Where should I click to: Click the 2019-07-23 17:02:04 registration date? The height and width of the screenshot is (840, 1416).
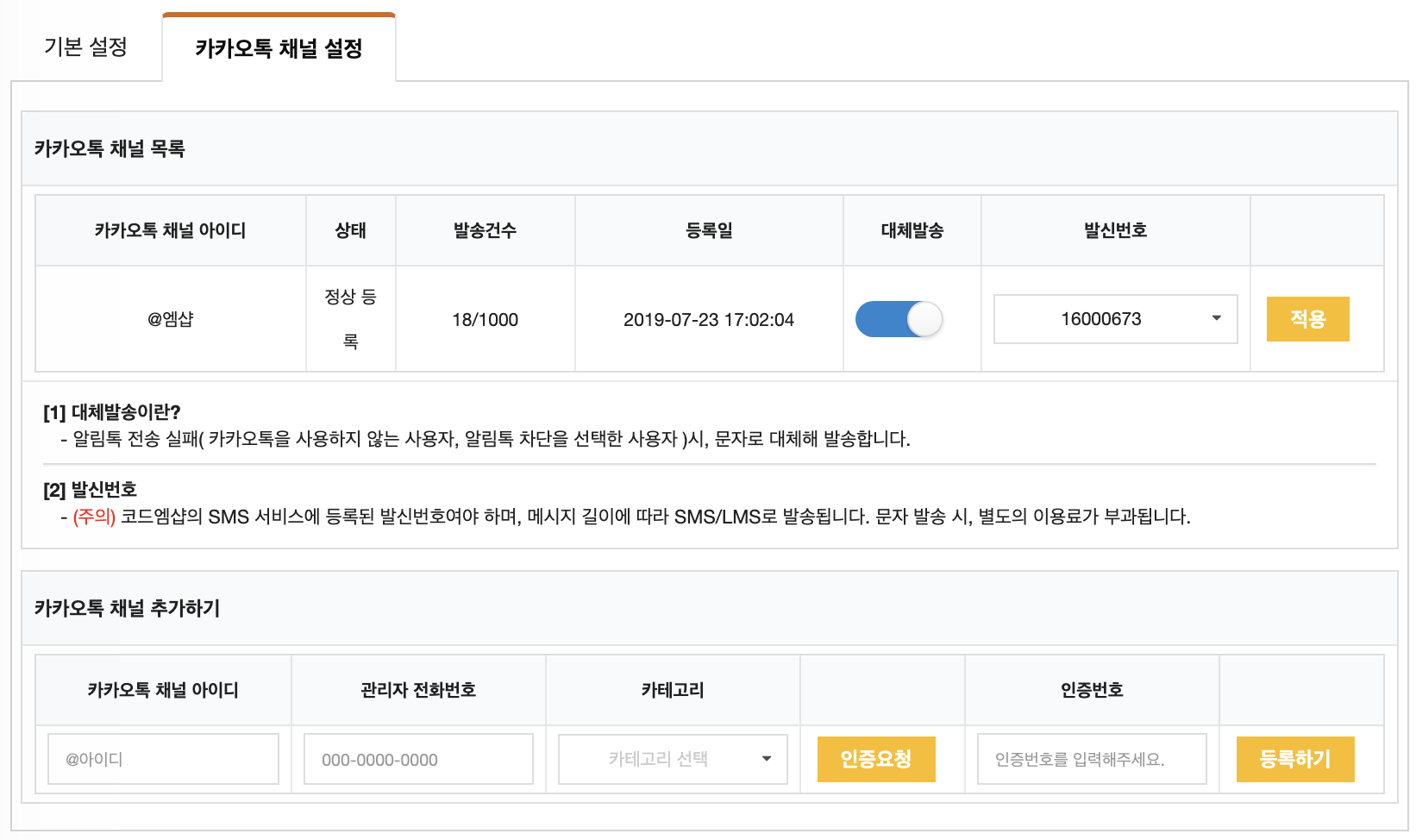[x=709, y=320]
